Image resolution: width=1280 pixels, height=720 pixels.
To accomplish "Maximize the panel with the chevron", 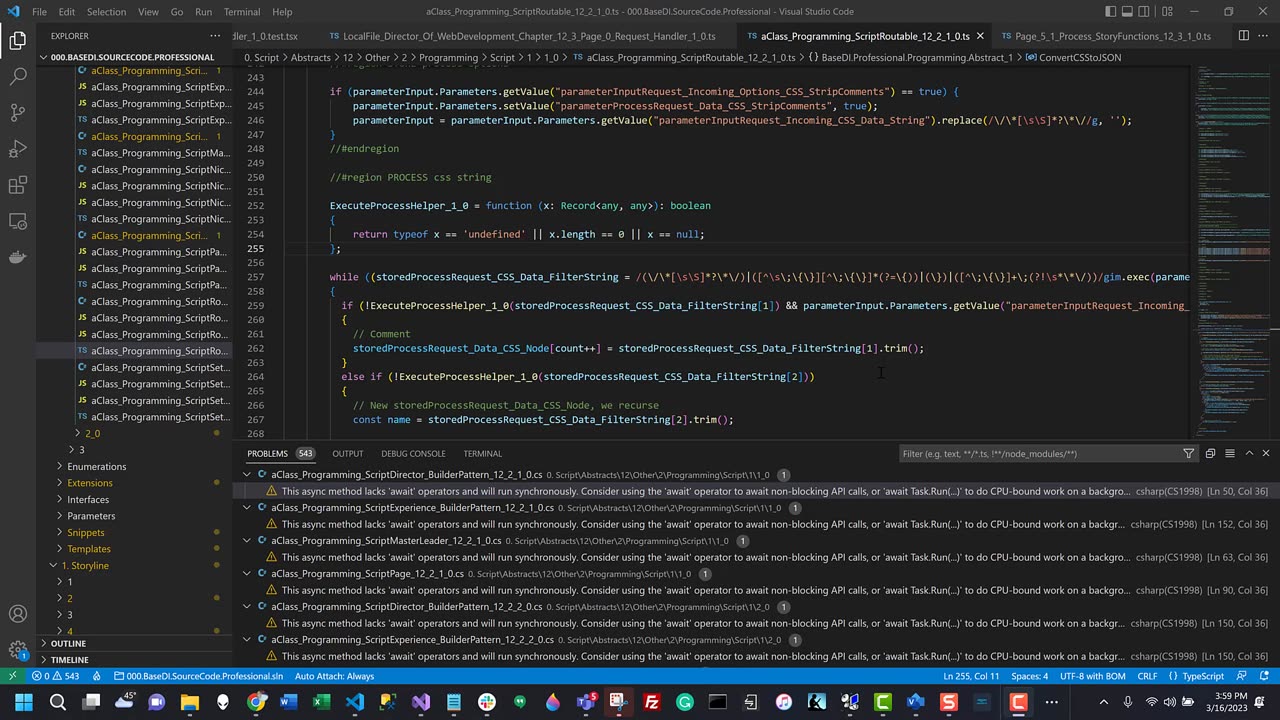I will pos(1249,453).
